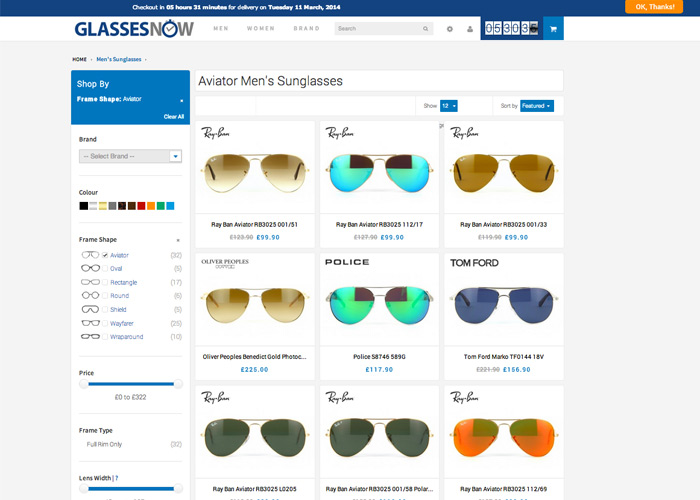Image resolution: width=700 pixels, height=500 pixels.
Task: Select the black colour swatch
Action: (83, 206)
